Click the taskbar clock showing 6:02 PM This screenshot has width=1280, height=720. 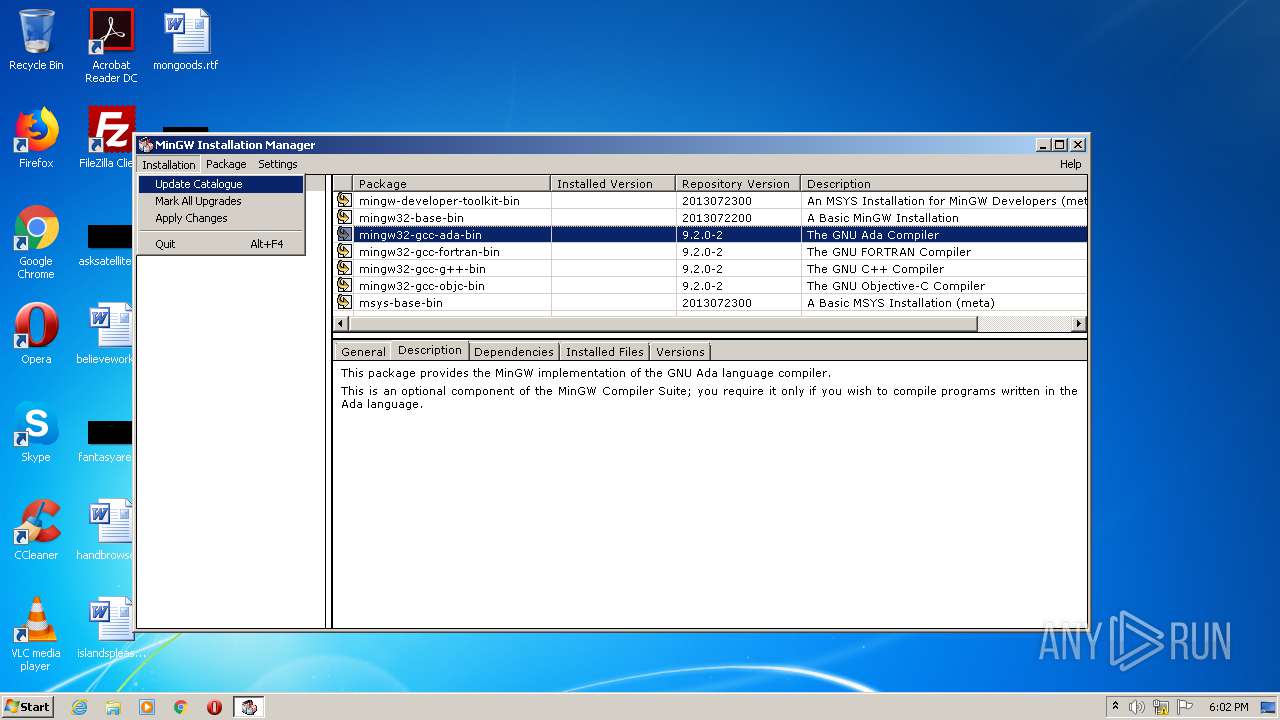point(1228,707)
